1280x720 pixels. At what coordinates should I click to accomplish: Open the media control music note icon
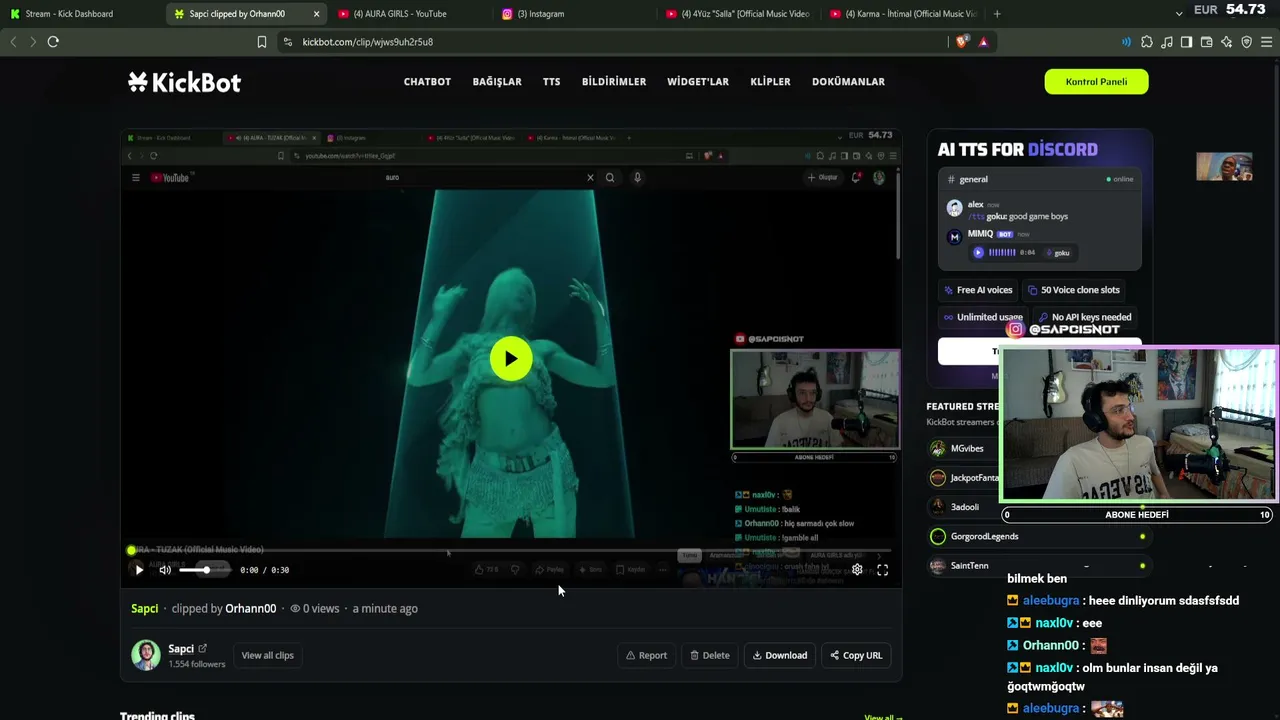[x=1167, y=42]
